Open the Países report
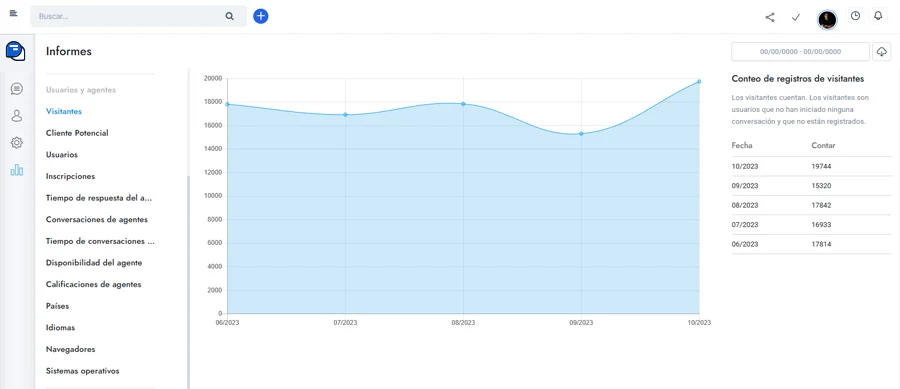This screenshot has width=900, height=389. click(57, 306)
